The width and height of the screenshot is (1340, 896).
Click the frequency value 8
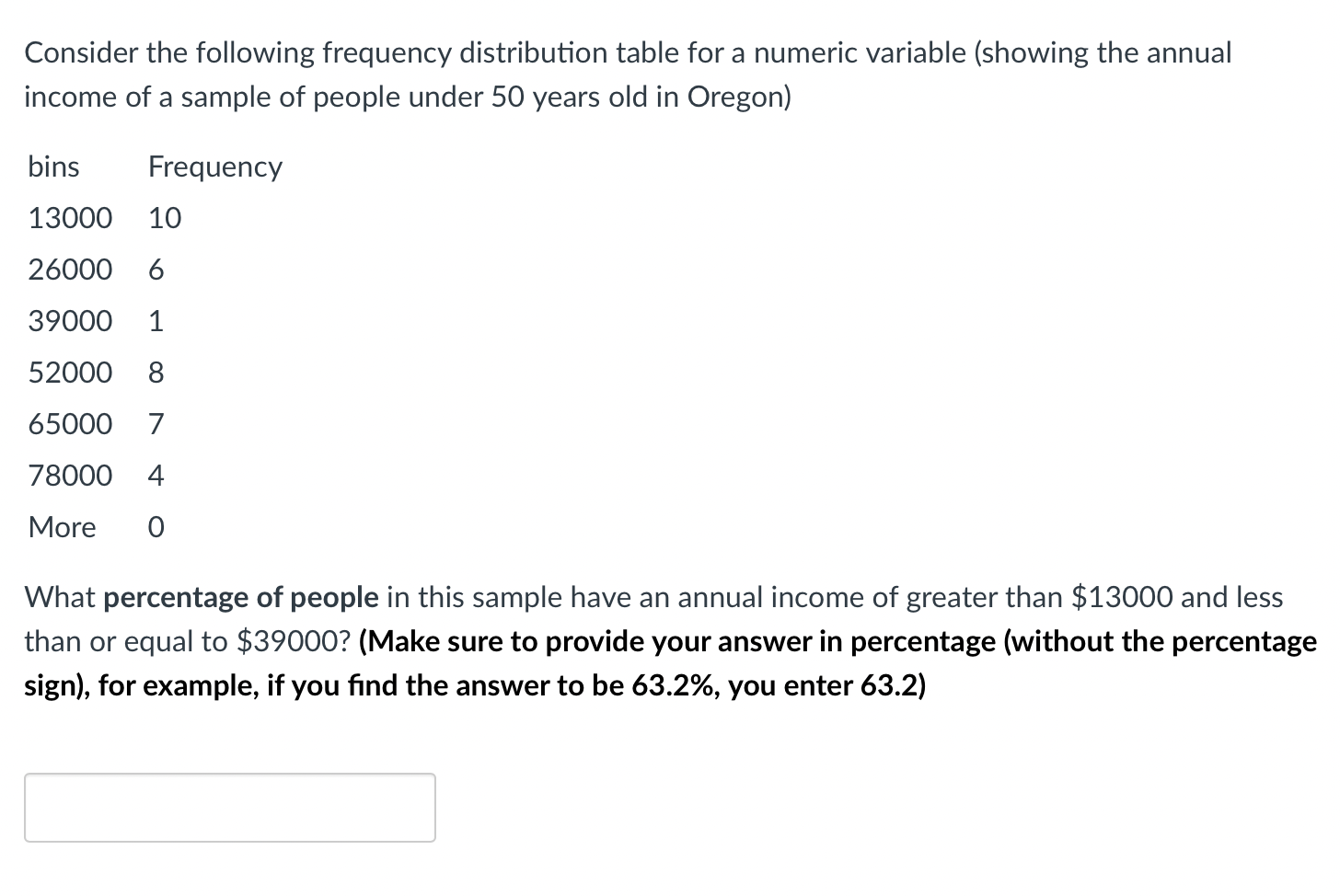coord(155,373)
